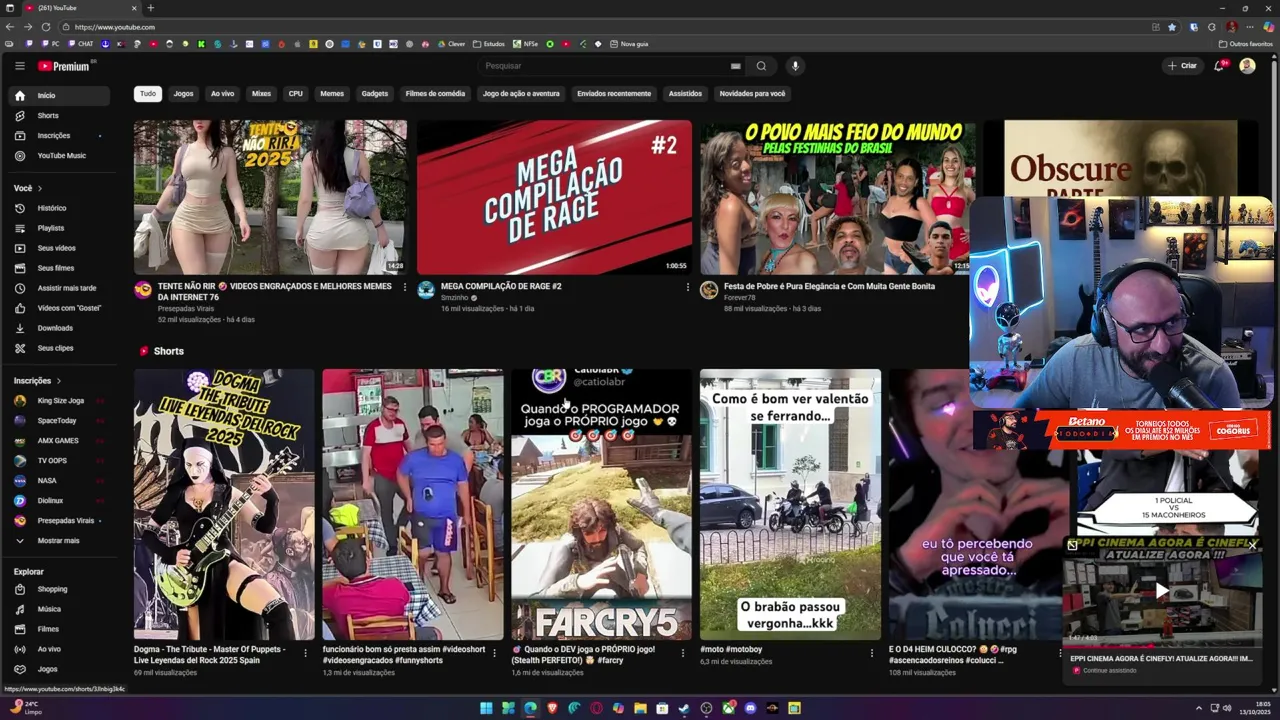Click the search magnifier button
This screenshot has width=1280, height=720.
click(761, 66)
